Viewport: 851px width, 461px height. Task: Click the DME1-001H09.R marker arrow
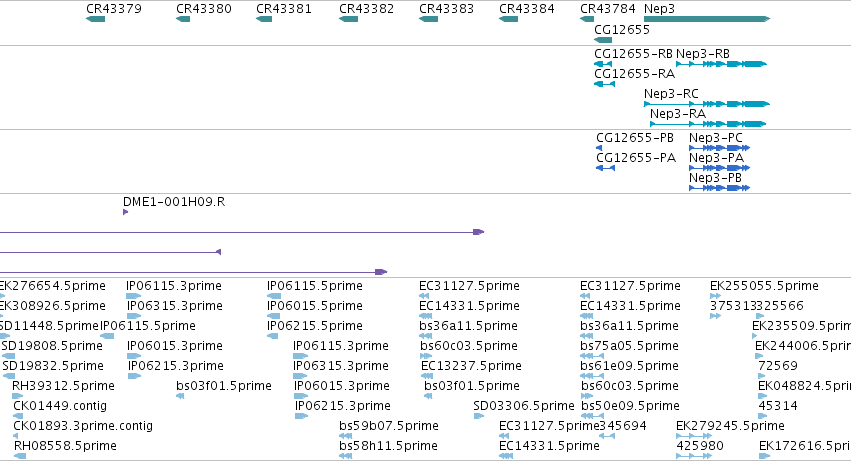(x=125, y=212)
